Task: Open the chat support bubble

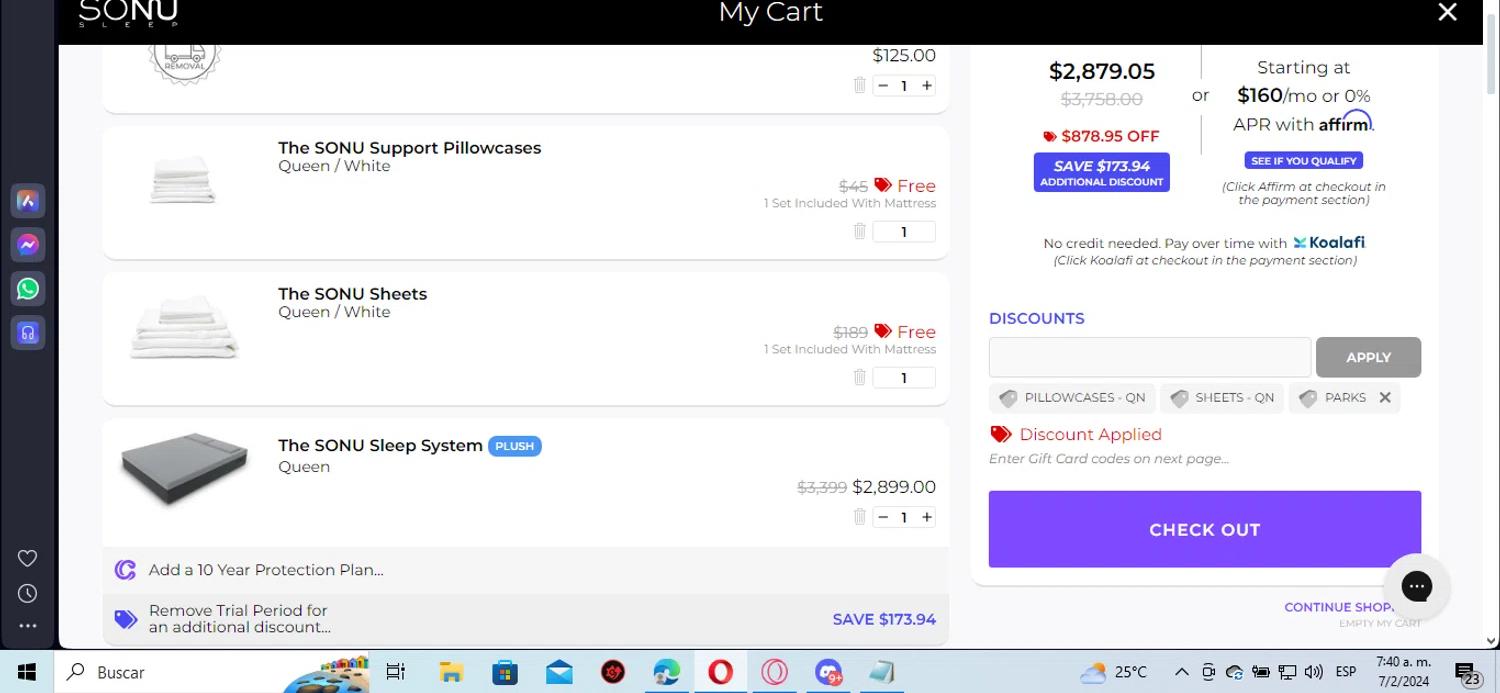Action: (1417, 586)
